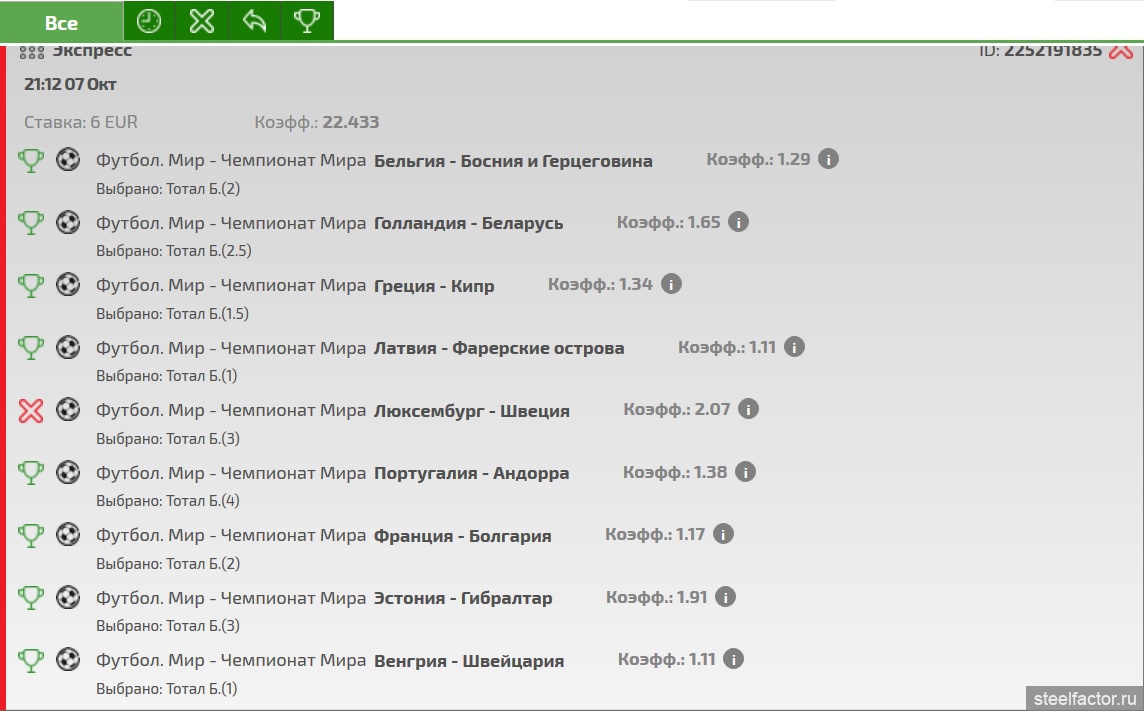Open the pending bets clock tab

coord(149,22)
